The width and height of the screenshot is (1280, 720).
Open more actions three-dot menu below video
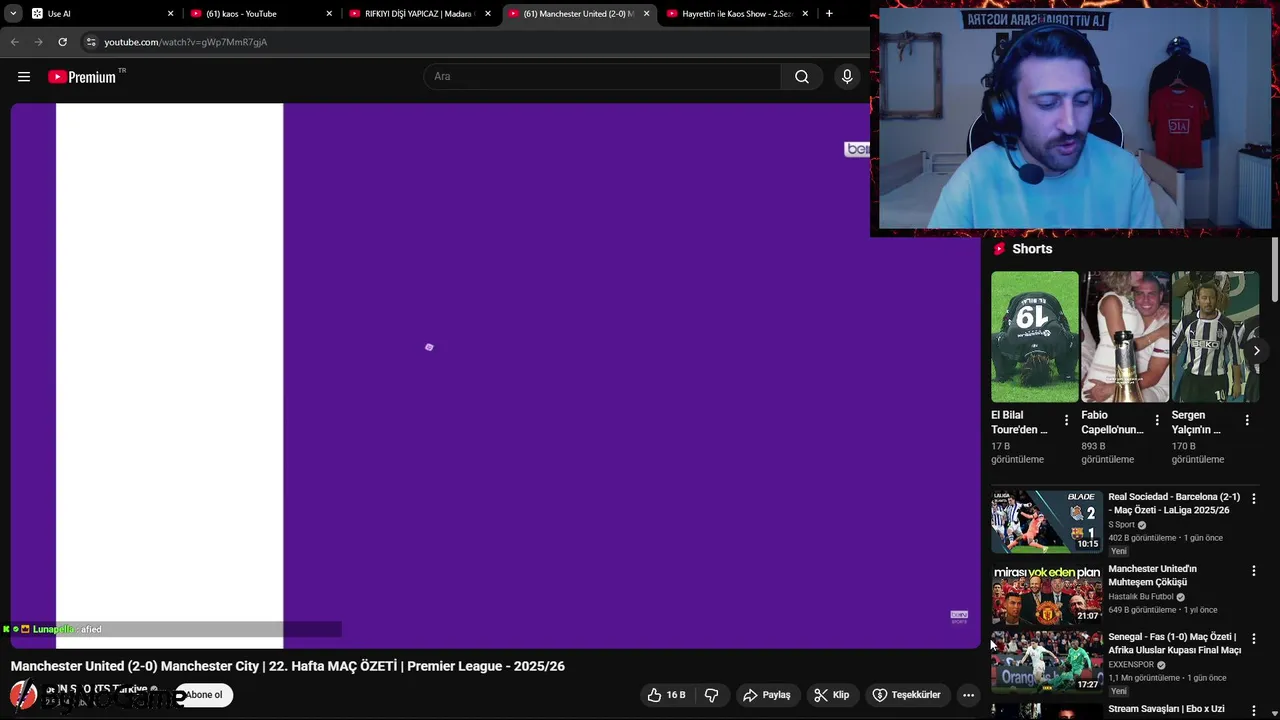click(968, 695)
